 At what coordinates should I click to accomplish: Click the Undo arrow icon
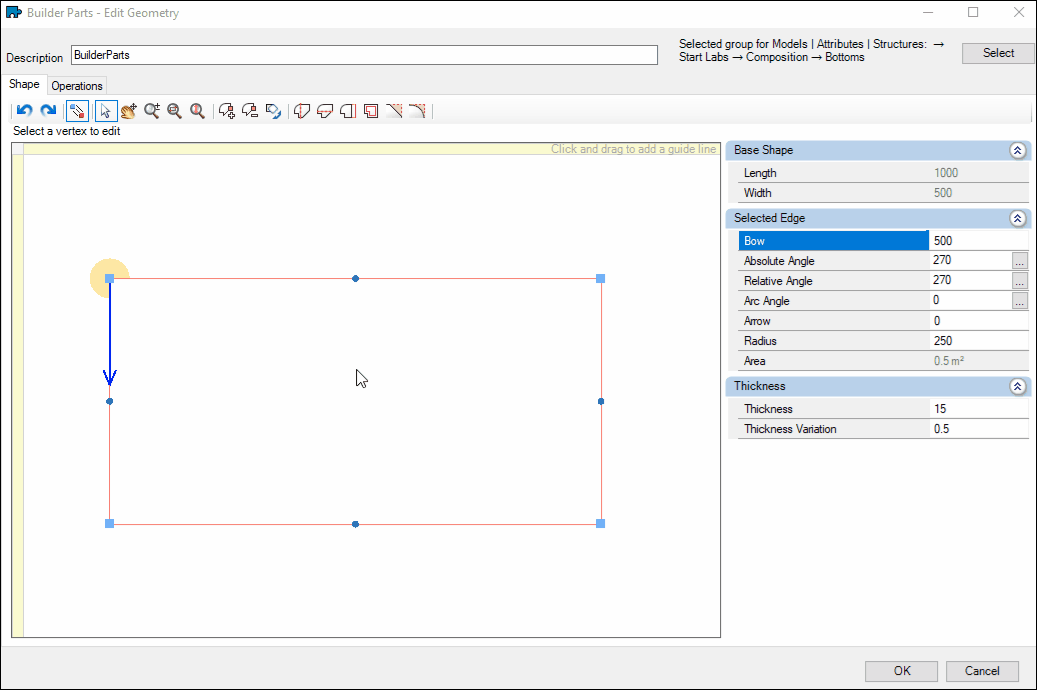click(x=24, y=110)
